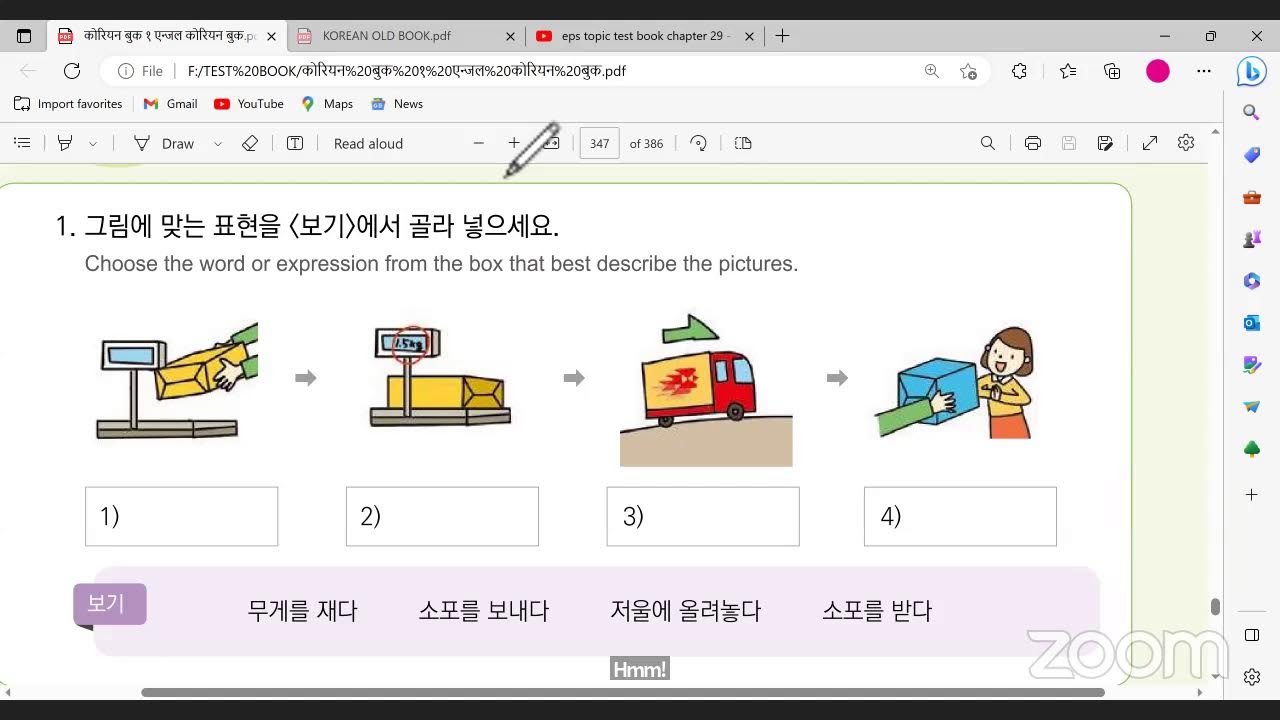Image resolution: width=1280 pixels, height=720 pixels.
Task: Enter PDF full screen mode
Action: [x=1150, y=143]
